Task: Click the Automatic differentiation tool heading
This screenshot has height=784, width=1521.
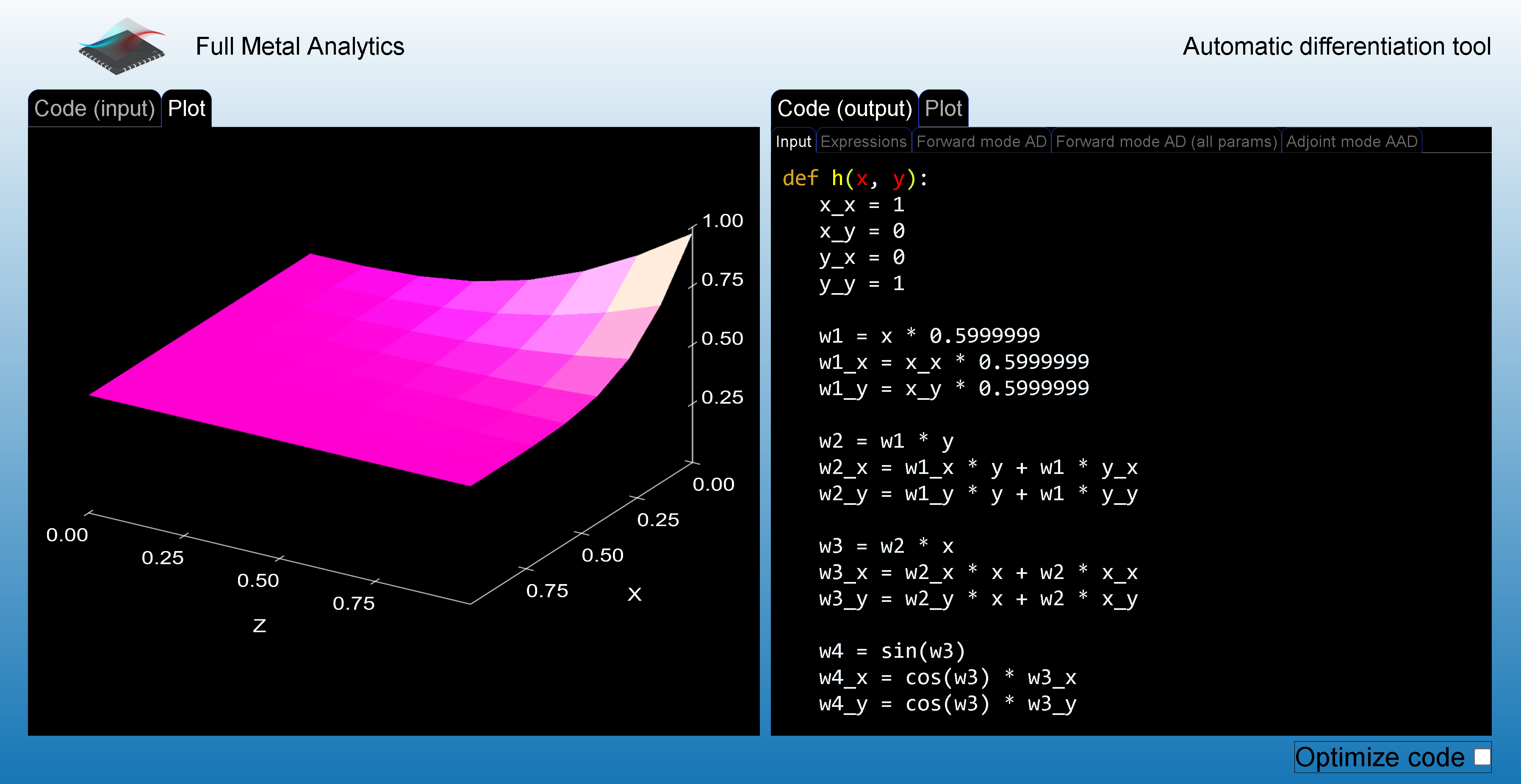Action: pos(1337,47)
